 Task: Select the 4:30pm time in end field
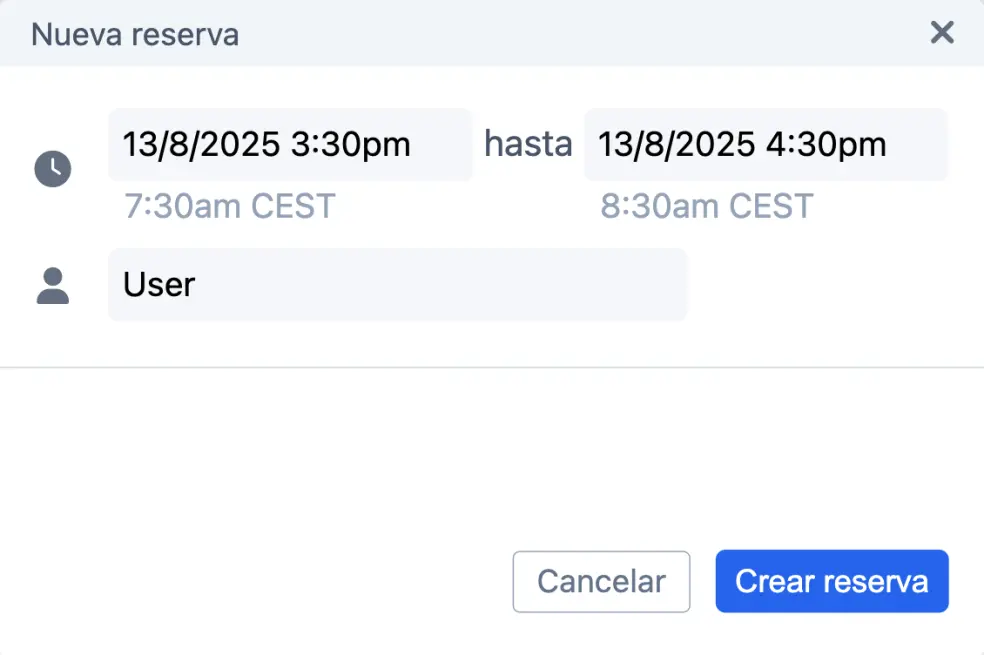click(826, 145)
